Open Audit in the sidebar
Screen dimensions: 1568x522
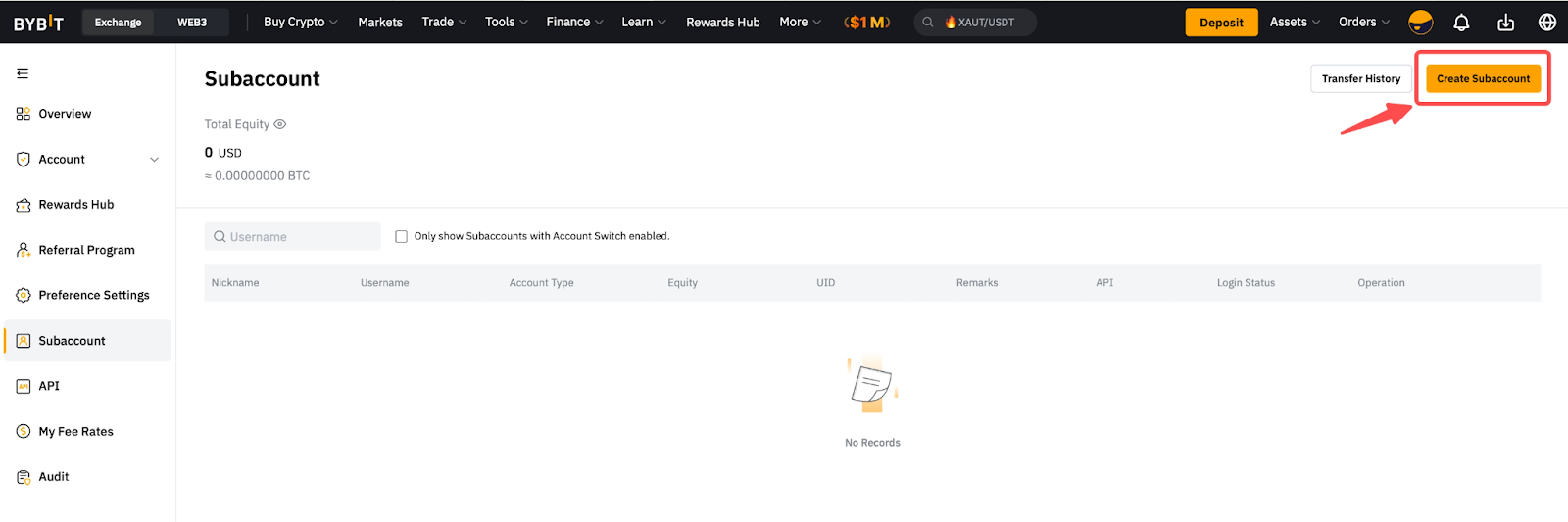[54, 477]
